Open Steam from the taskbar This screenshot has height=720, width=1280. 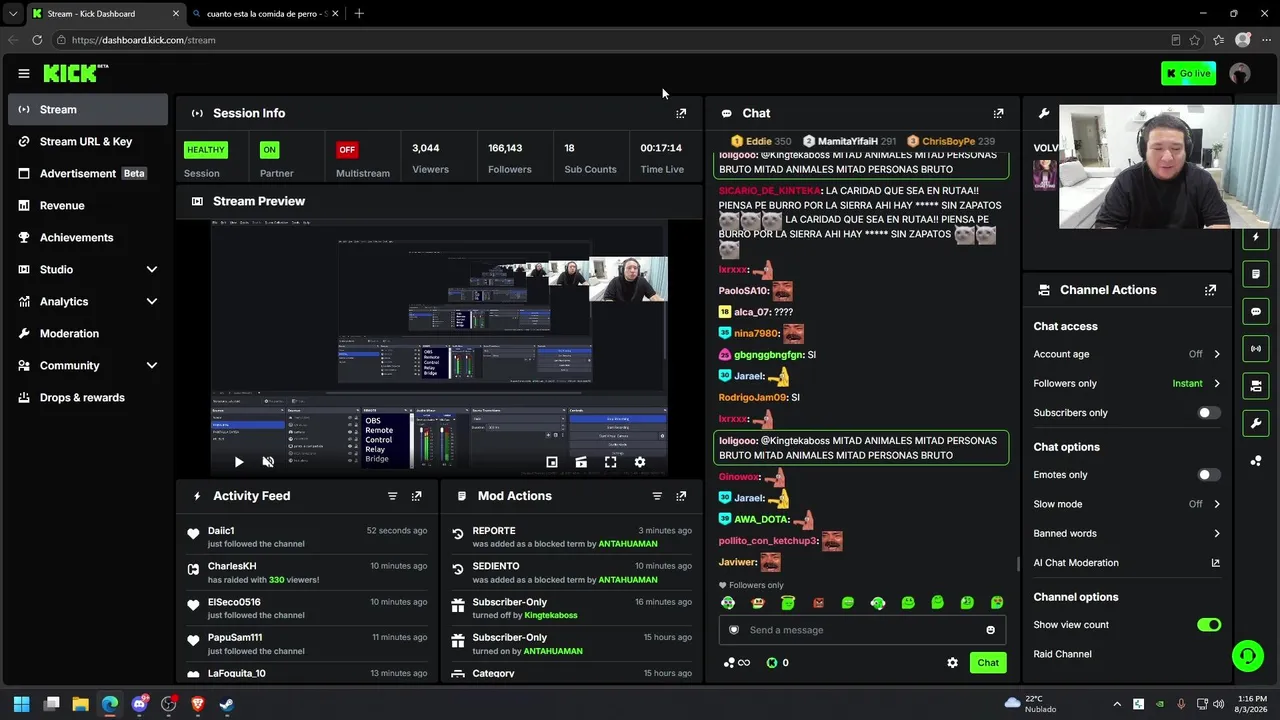(x=227, y=704)
